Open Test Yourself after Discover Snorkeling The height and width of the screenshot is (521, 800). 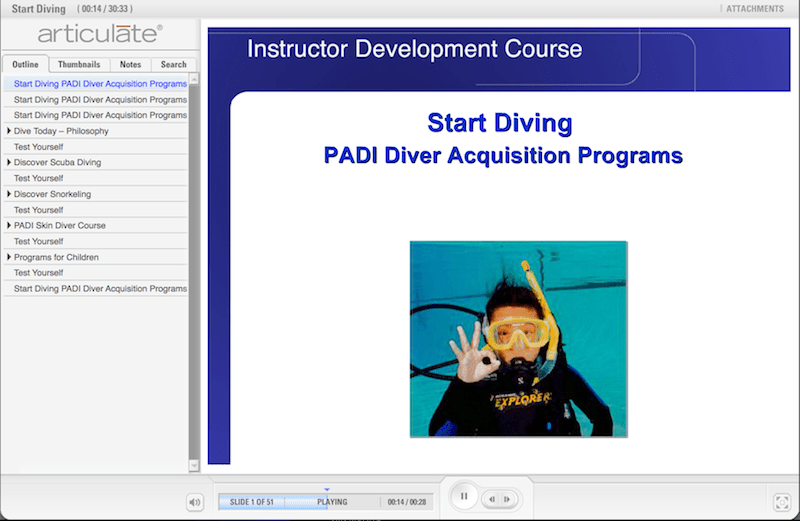tap(95, 210)
